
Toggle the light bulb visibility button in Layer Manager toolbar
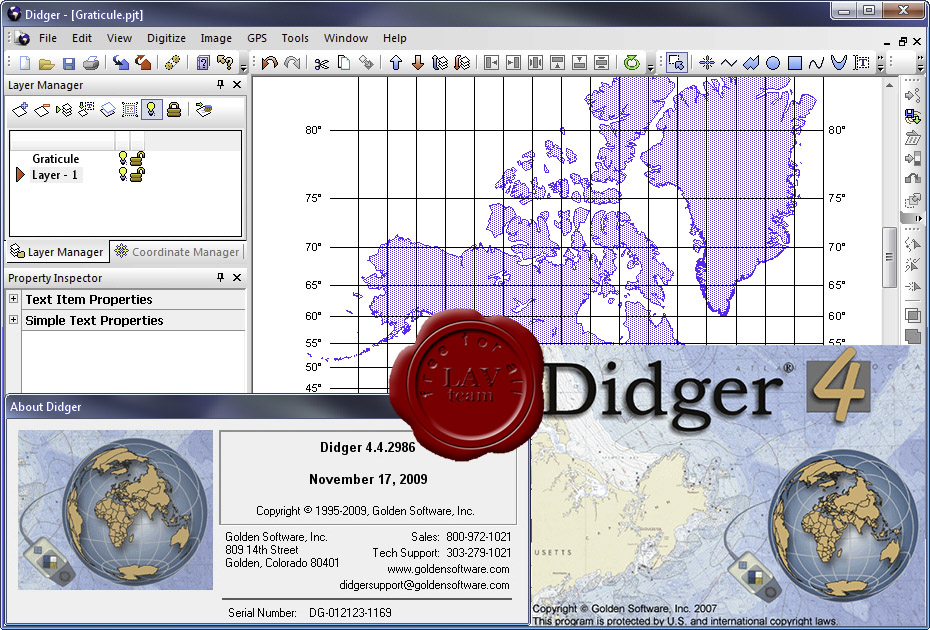coord(152,109)
